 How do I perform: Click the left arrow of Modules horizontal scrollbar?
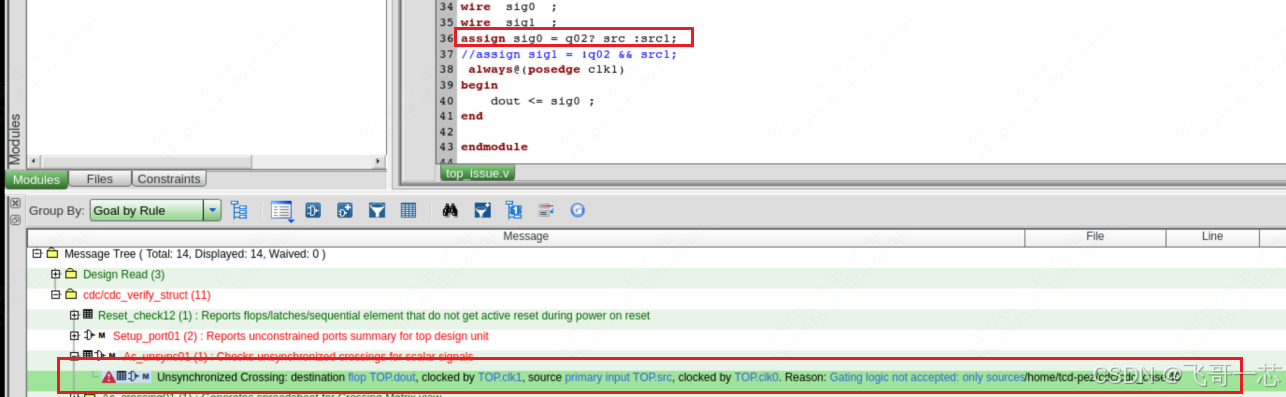pyautogui.click(x=35, y=161)
